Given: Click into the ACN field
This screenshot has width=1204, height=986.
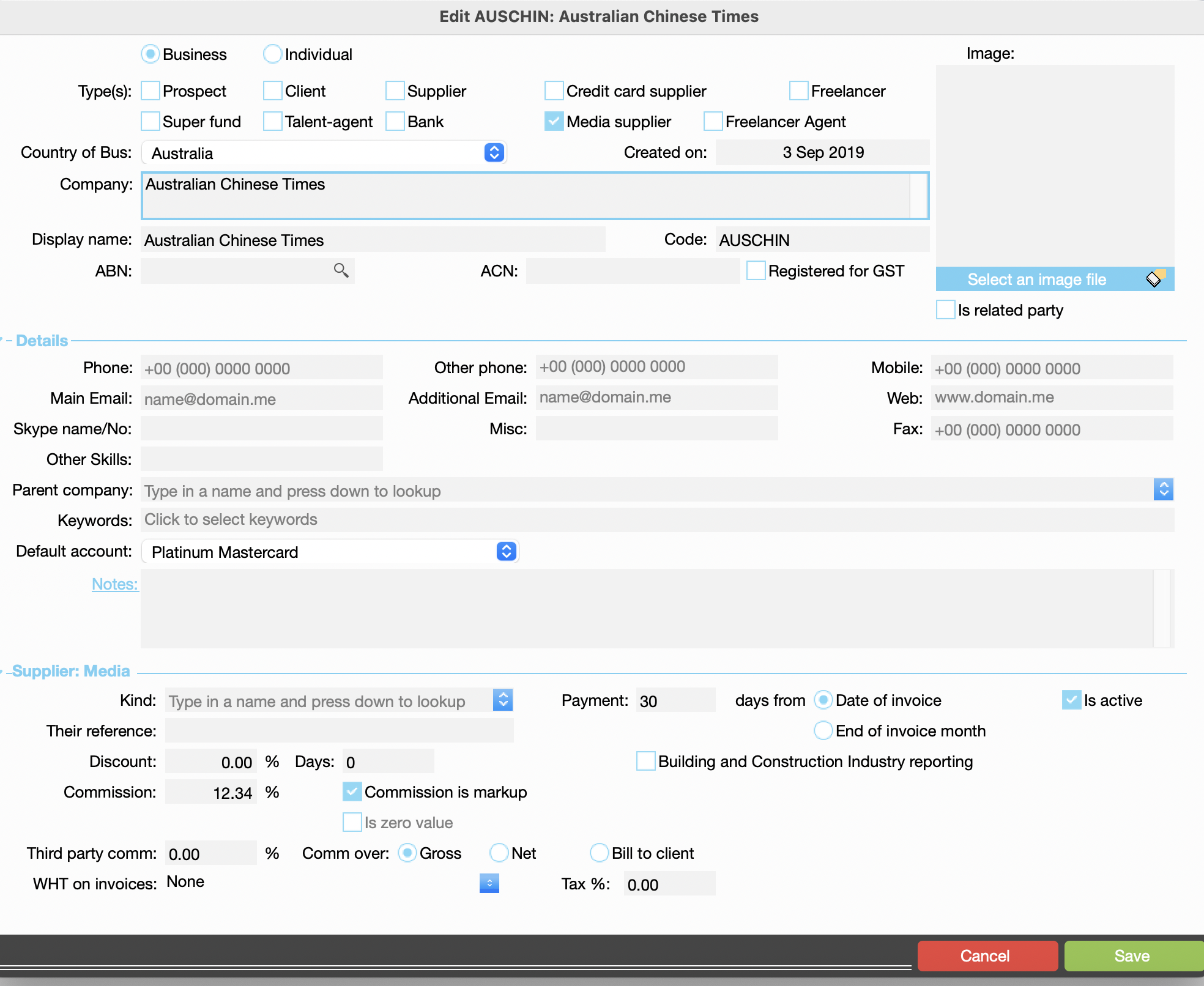Looking at the screenshot, I should pos(633,271).
